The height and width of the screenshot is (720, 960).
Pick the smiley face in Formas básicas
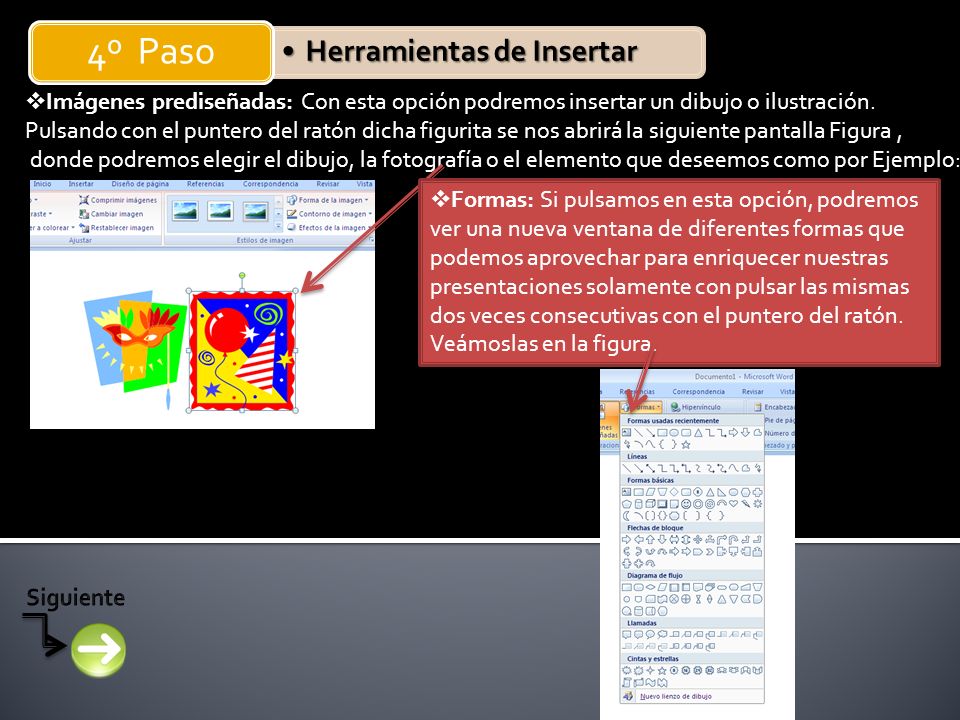(686, 504)
